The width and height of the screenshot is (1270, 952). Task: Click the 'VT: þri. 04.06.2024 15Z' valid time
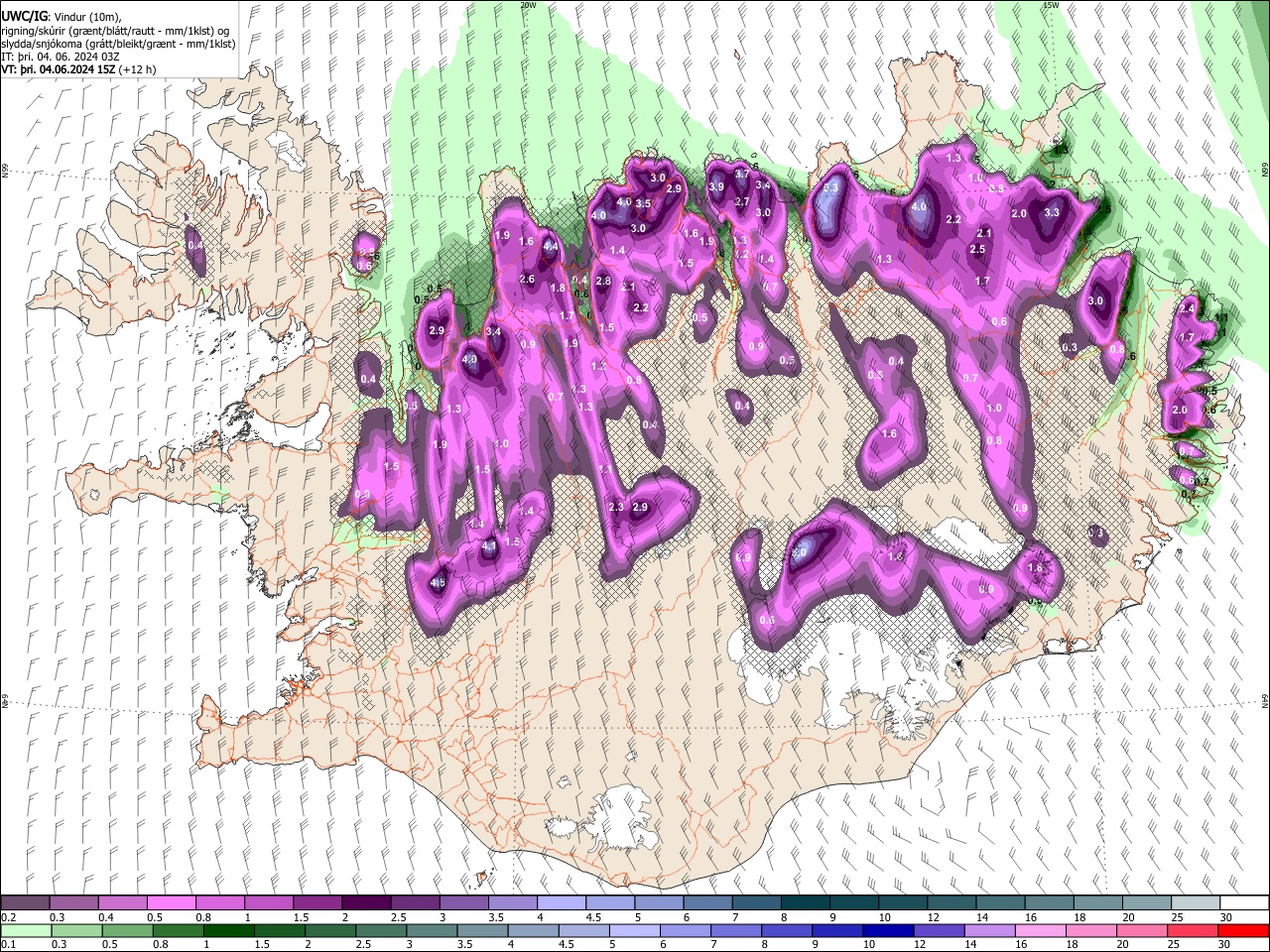(x=59, y=71)
